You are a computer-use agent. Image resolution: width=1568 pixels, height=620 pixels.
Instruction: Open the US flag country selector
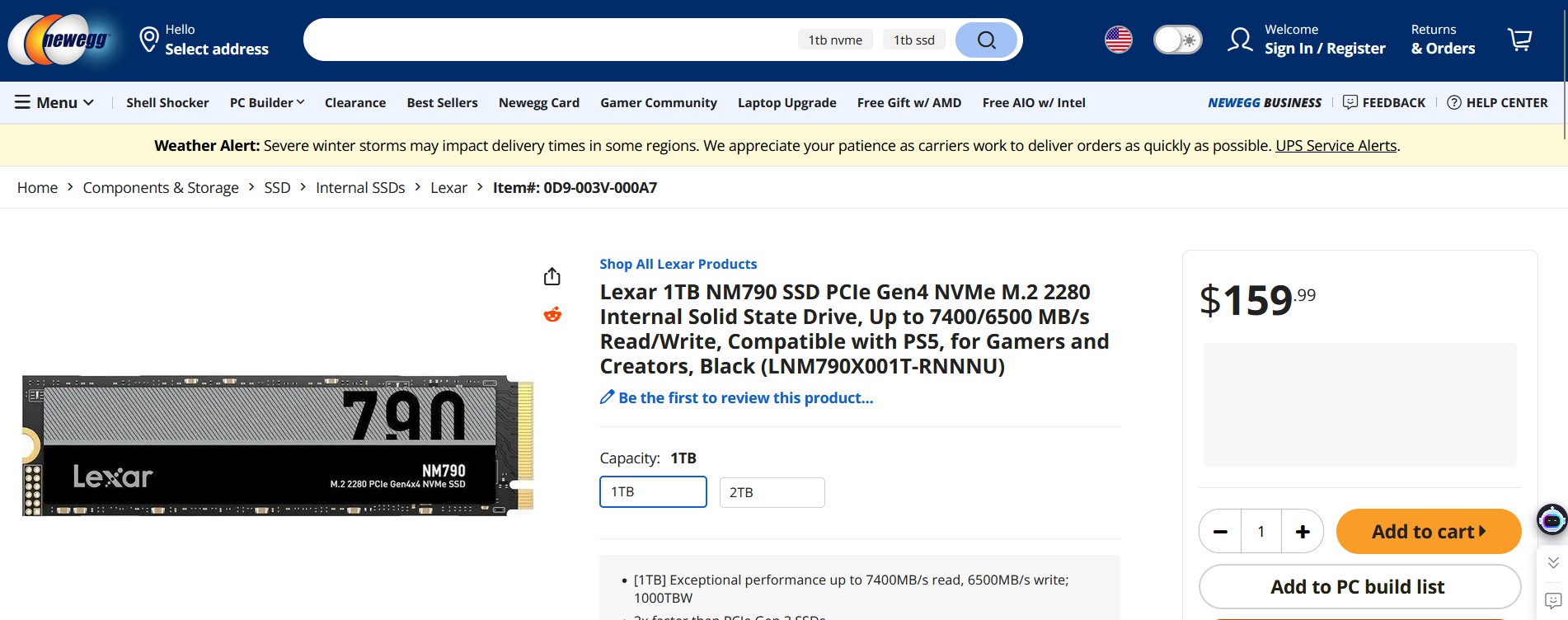(x=1118, y=40)
